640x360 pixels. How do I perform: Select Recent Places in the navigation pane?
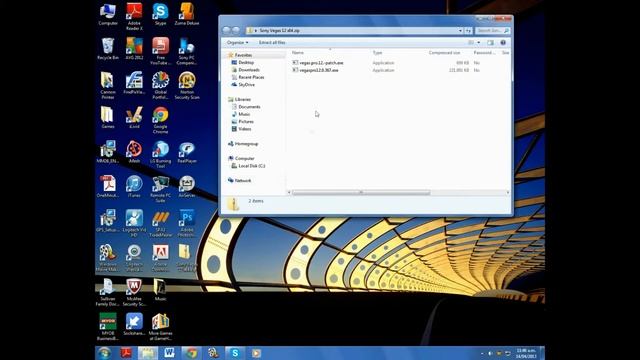click(251, 77)
